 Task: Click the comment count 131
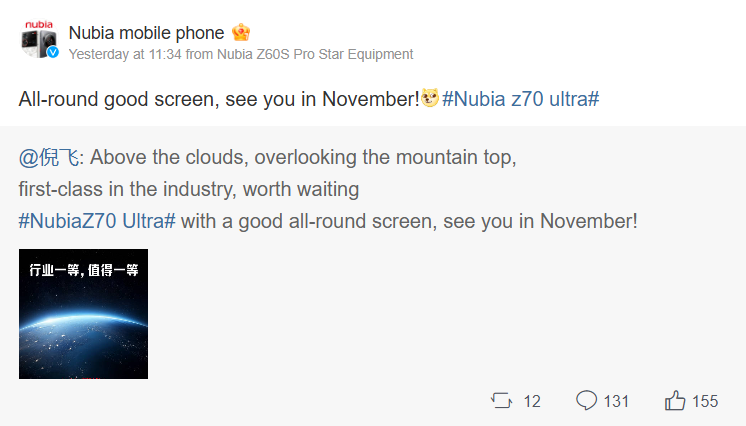(617, 401)
